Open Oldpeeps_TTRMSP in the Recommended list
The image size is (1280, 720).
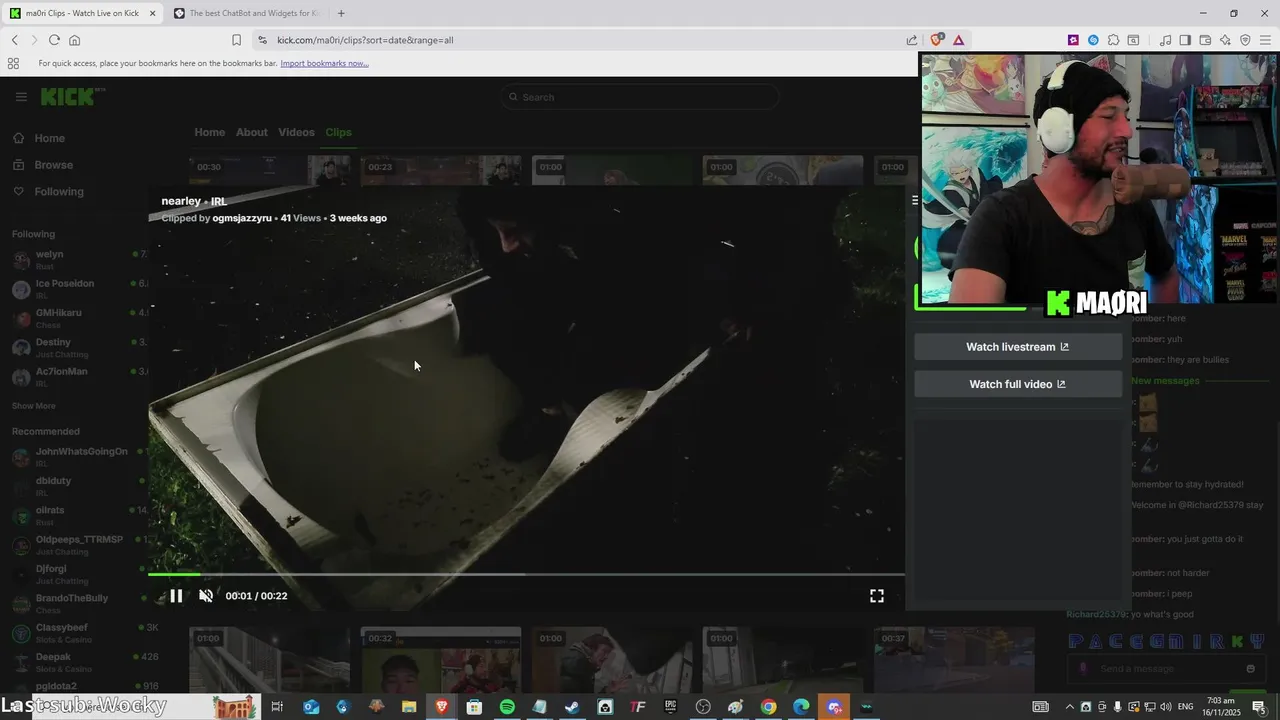click(x=80, y=545)
